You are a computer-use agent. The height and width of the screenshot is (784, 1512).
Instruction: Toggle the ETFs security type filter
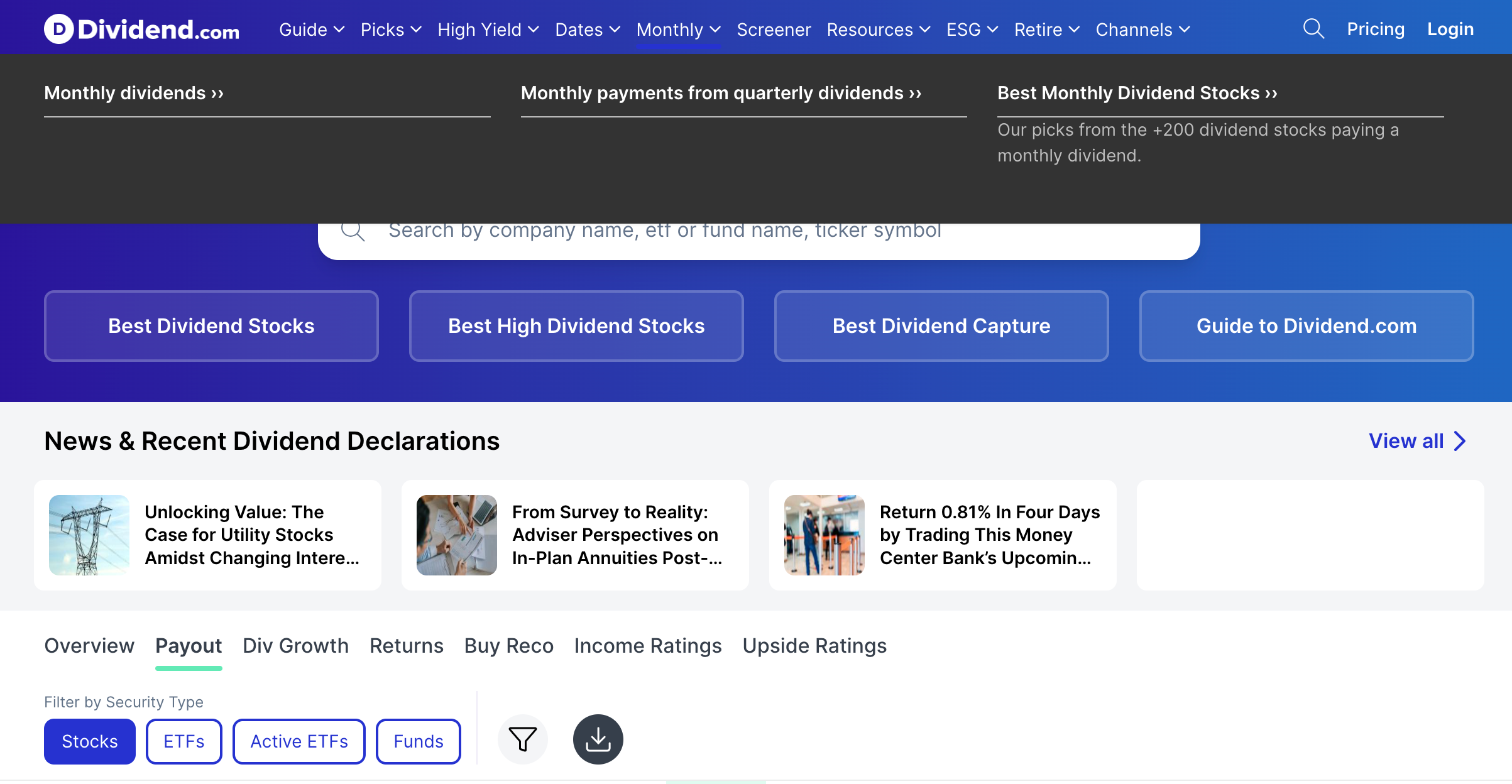(184, 741)
